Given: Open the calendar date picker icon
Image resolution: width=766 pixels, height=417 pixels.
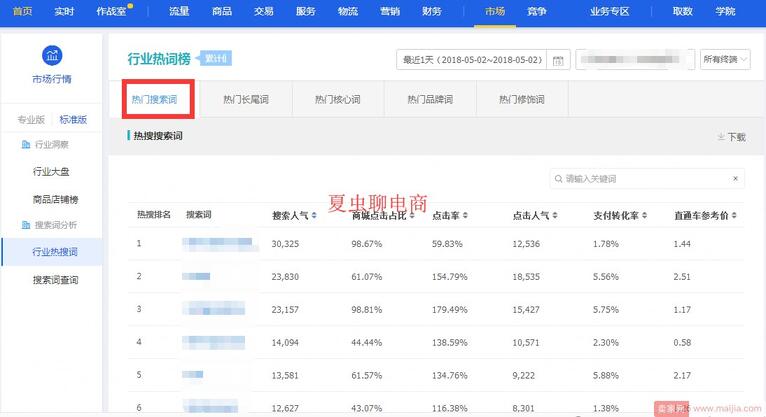Looking at the screenshot, I should click(x=559, y=60).
